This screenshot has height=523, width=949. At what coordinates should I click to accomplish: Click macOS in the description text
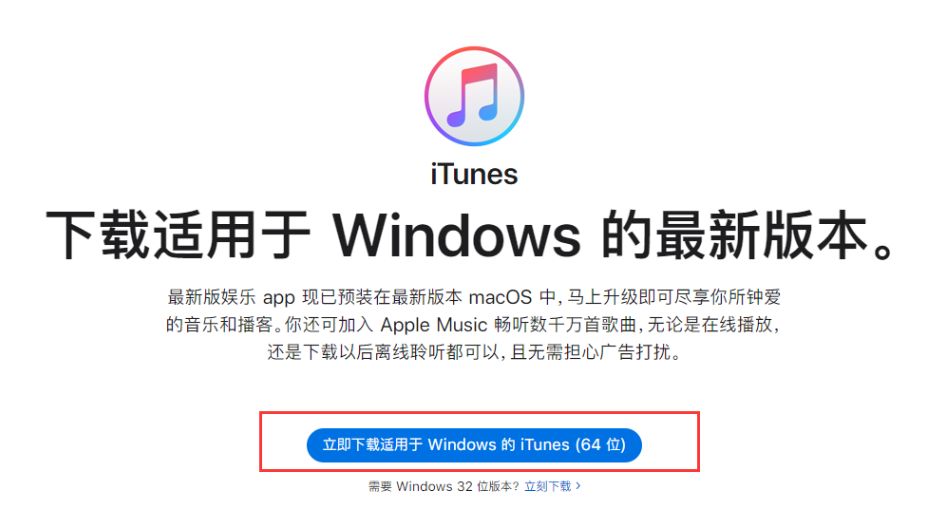500,297
